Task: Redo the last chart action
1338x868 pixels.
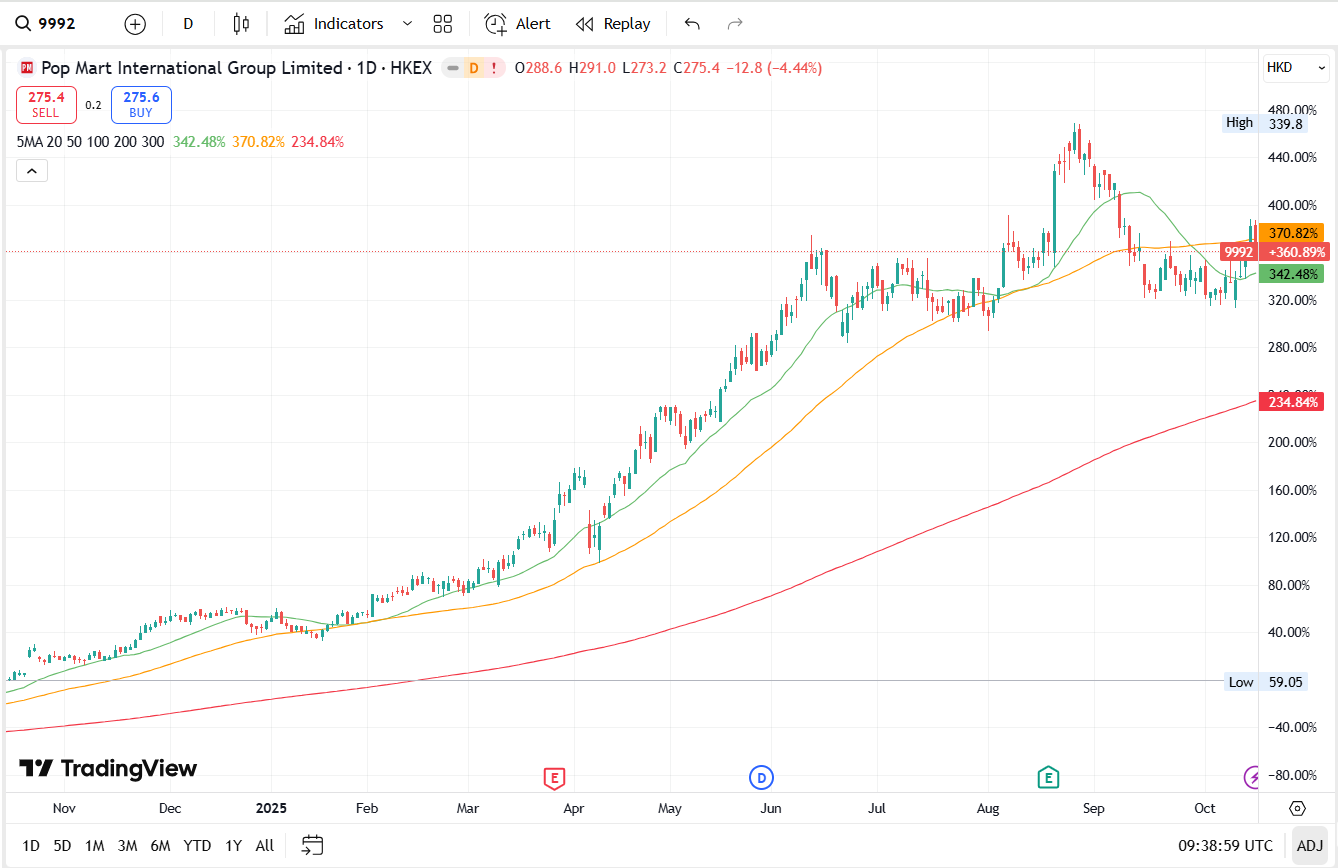Action: click(x=735, y=24)
